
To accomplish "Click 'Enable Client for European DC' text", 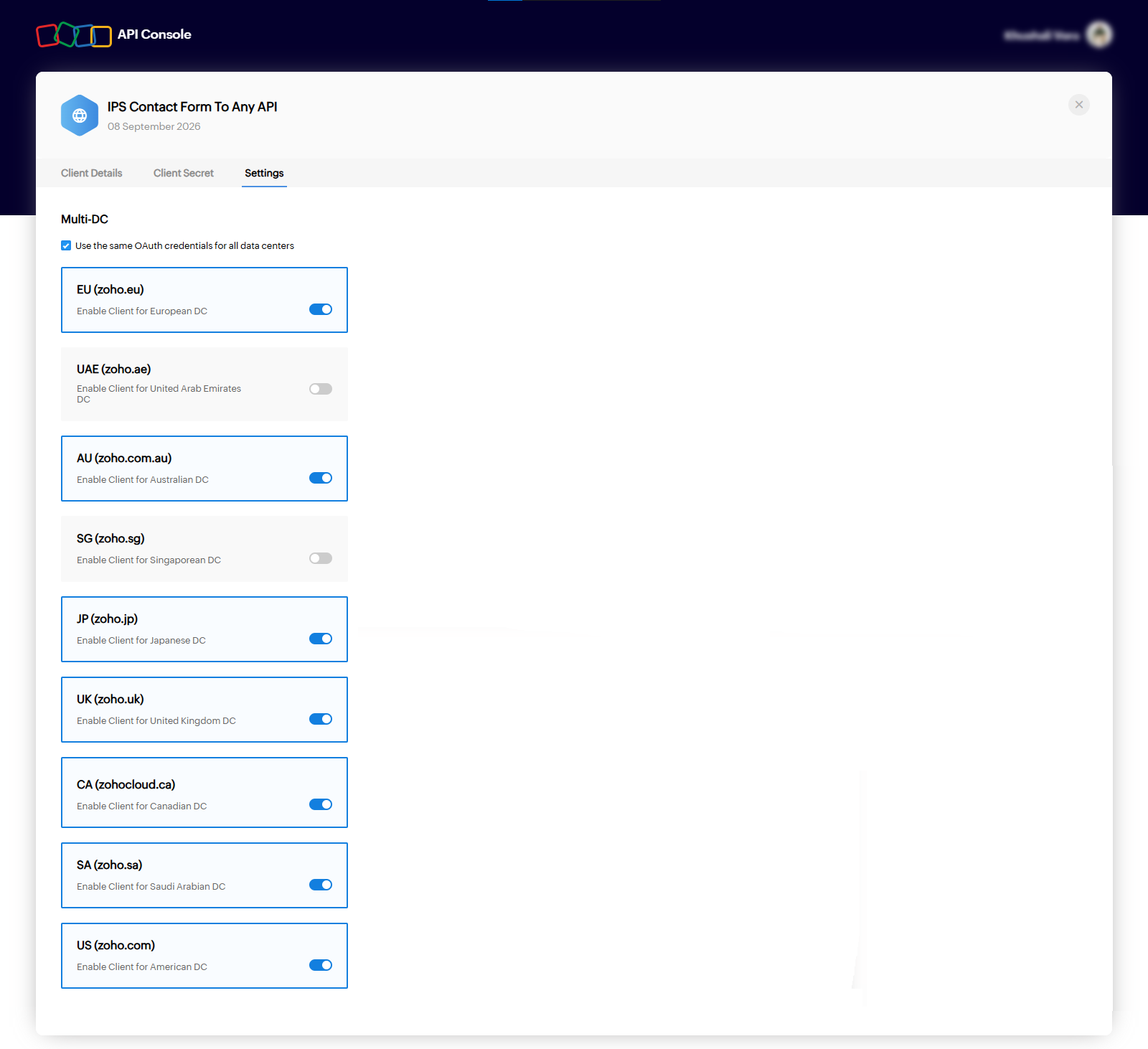I will pyautogui.click(x=142, y=311).
